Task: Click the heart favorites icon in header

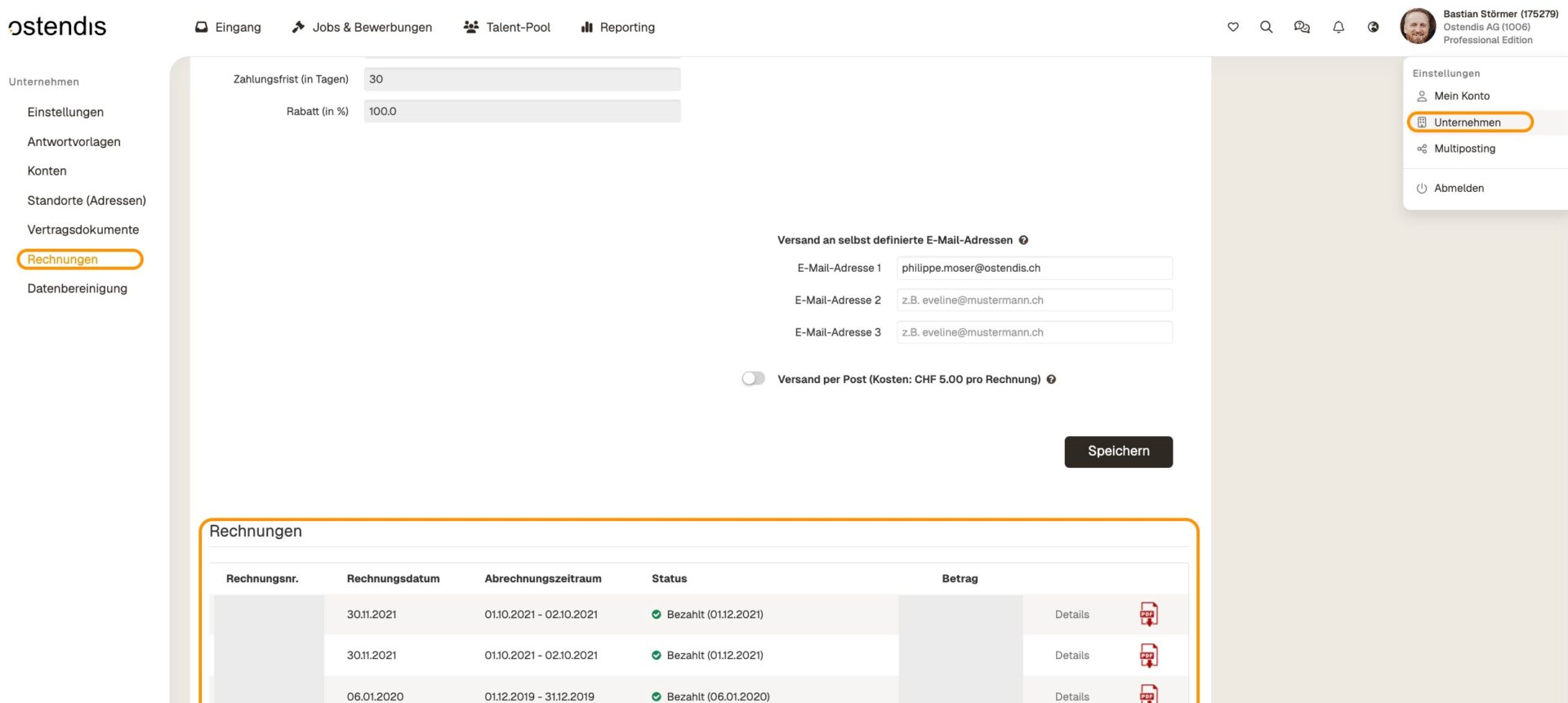Action: 1233,27
